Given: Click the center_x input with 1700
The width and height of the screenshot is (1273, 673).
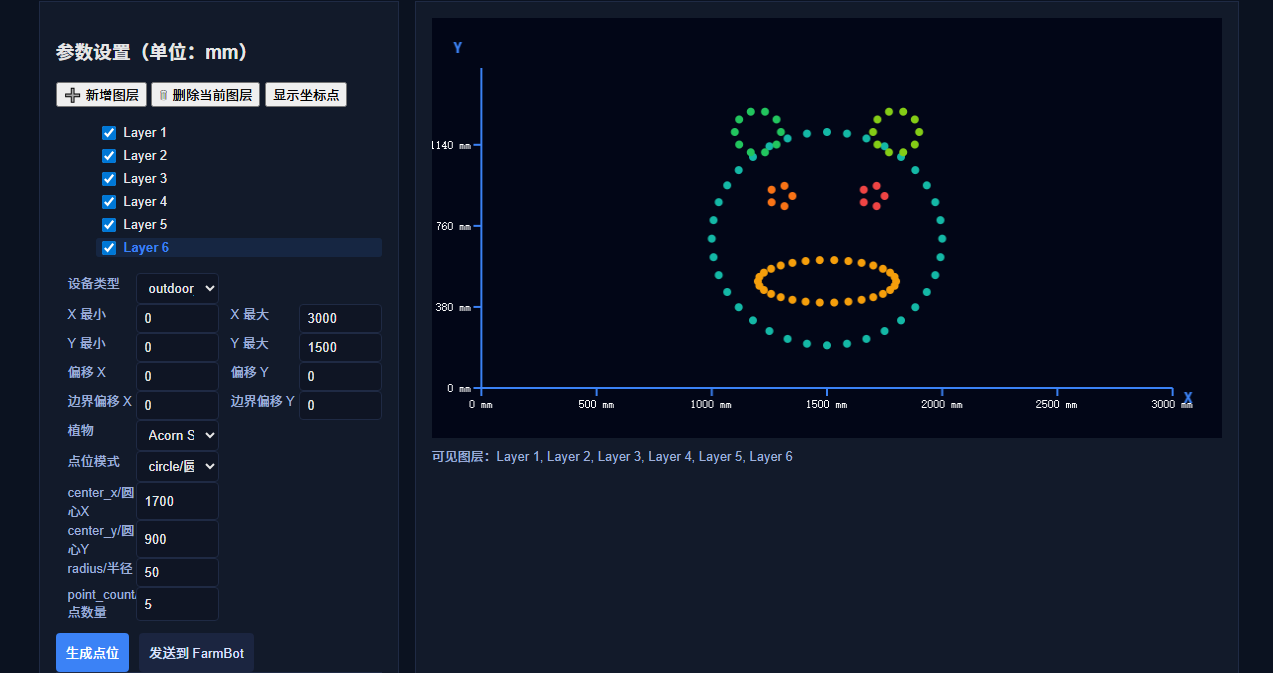Looking at the screenshot, I should (x=177, y=502).
